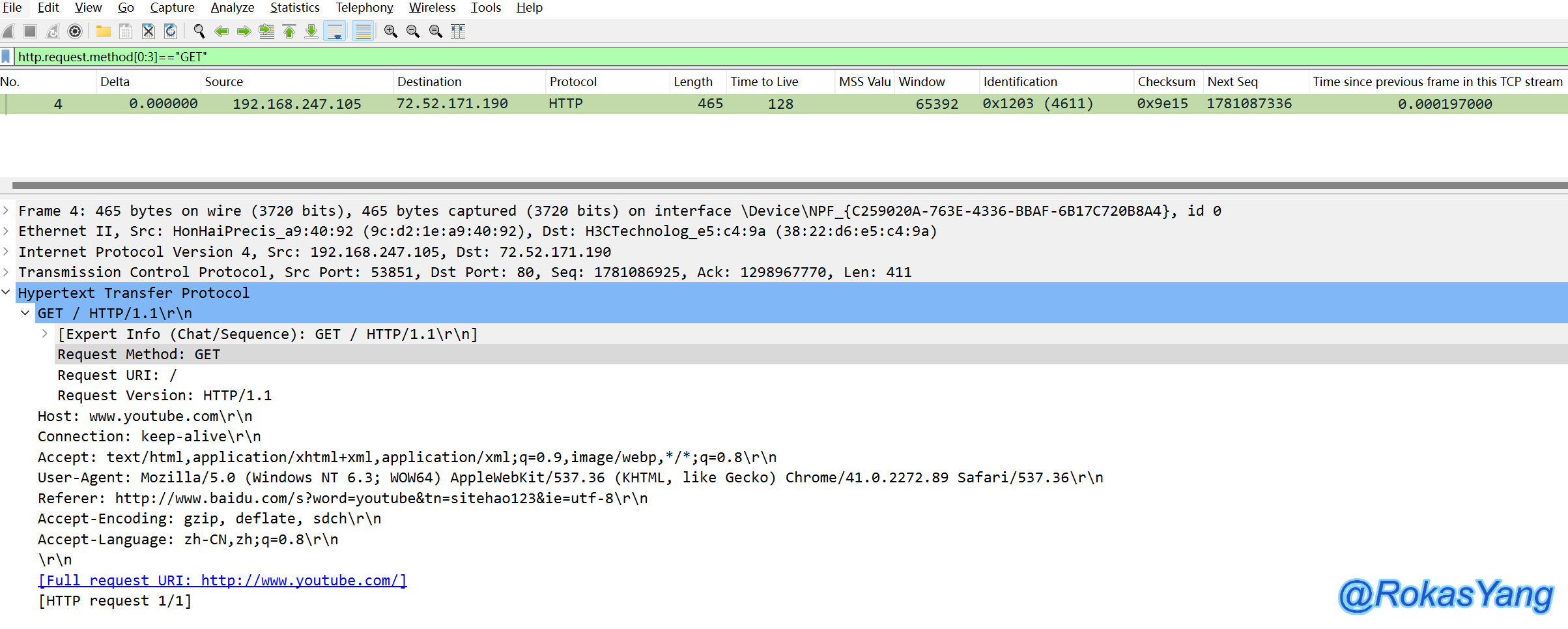
Task: Click the open capture file folder icon
Action: point(103,31)
